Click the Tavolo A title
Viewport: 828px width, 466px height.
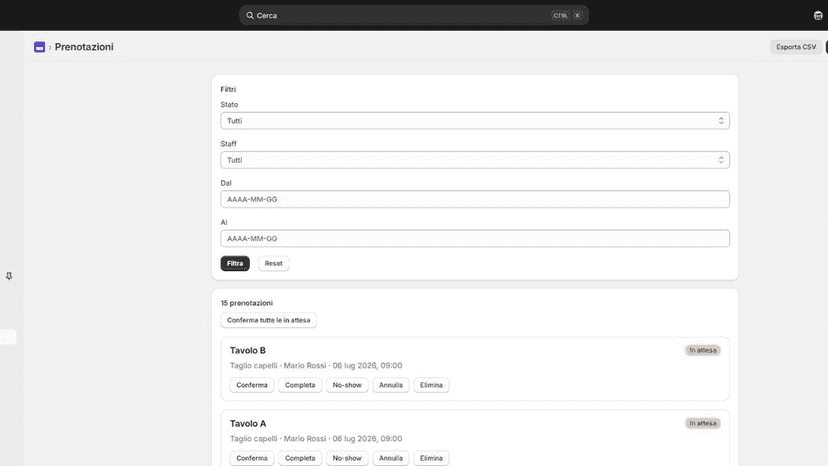pyautogui.click(x=248, y=423)
